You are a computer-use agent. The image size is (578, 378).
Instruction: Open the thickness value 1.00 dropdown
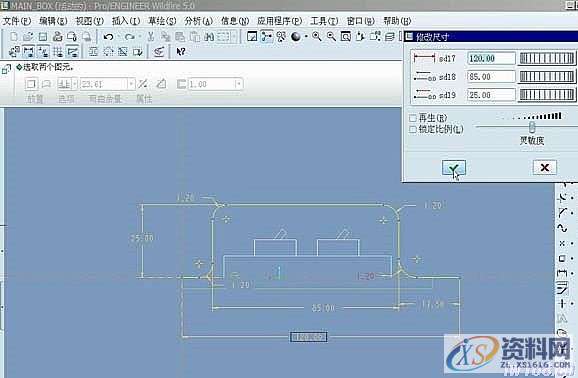[239, 84]
